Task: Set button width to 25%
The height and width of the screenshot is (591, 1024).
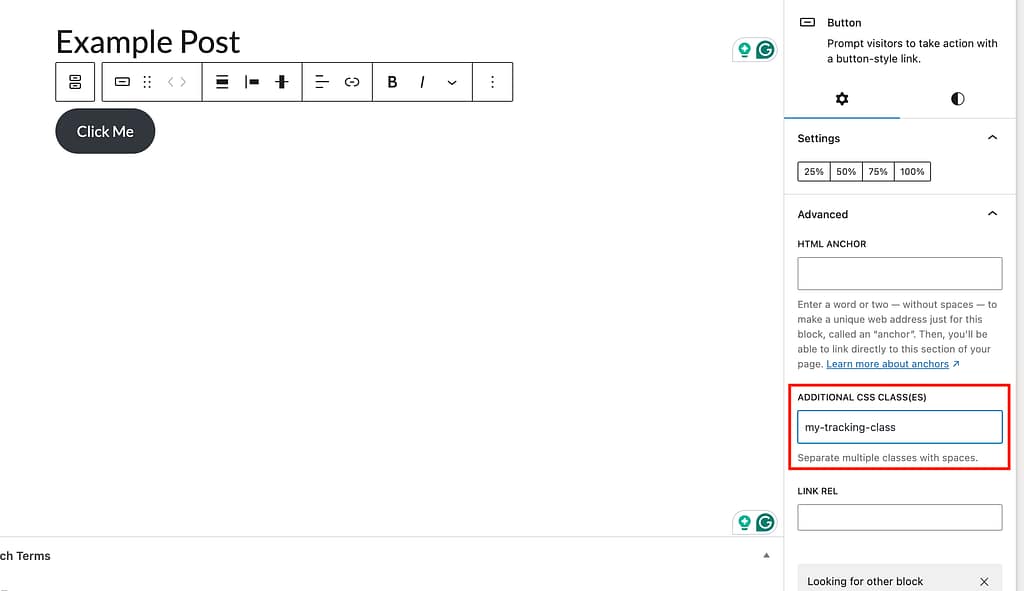Action: (814, 172)
